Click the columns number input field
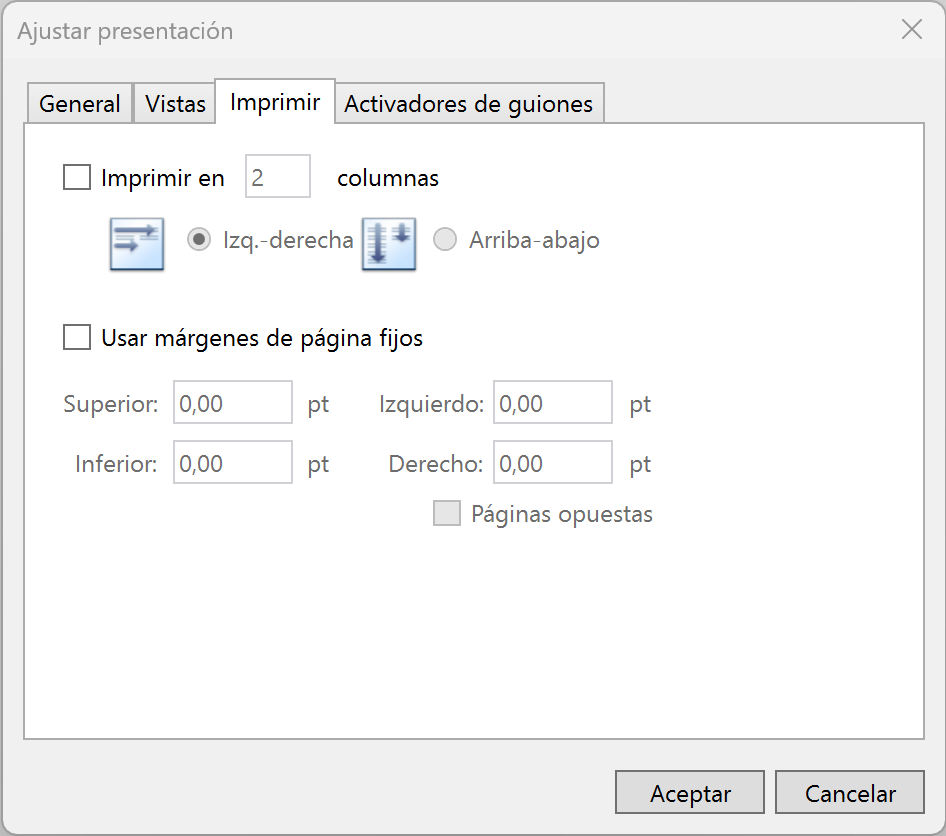 coord(278,178)
